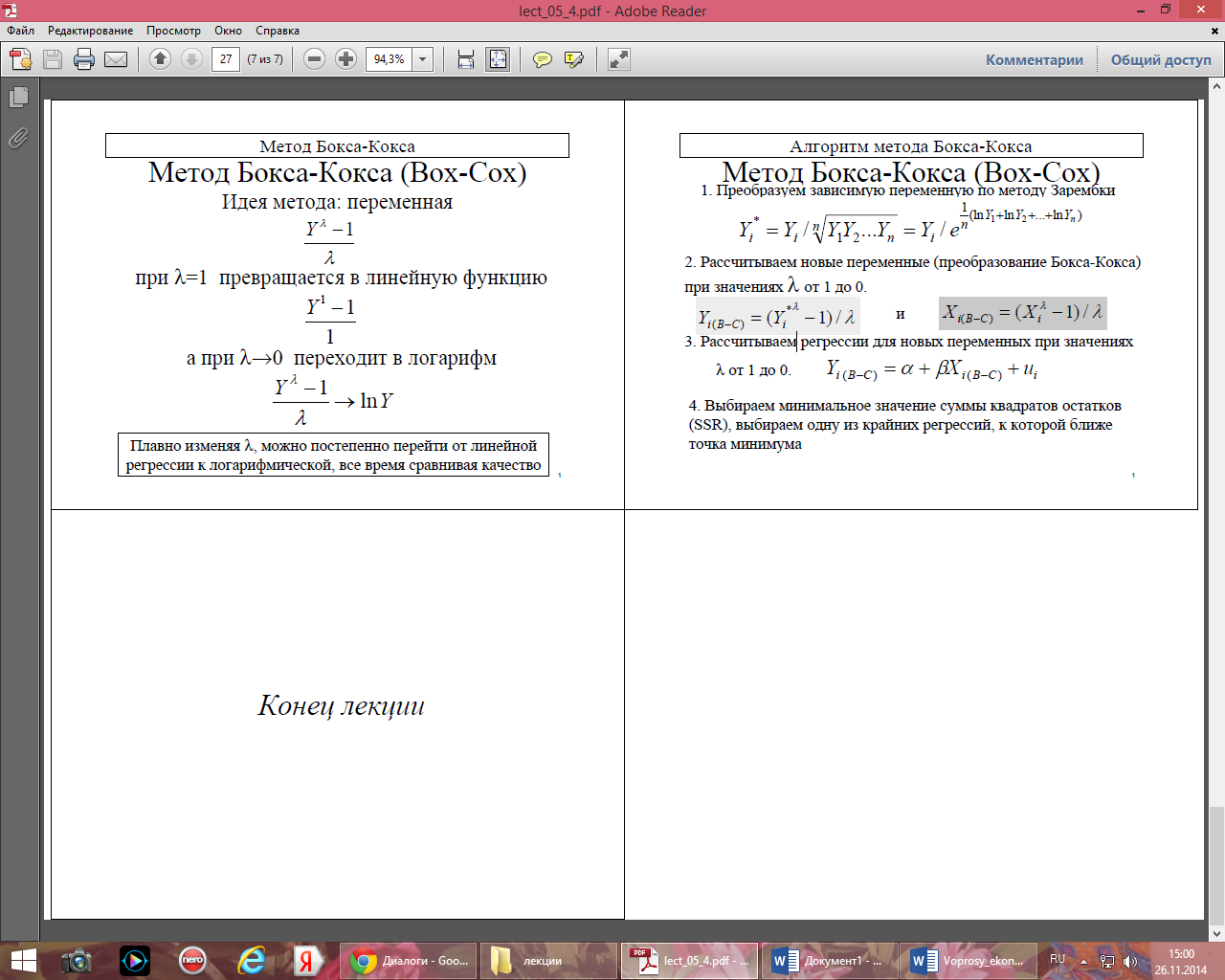Screen dimensions: 1225x980
Task: Select fit one full page icon
Action: pos(498,59)
